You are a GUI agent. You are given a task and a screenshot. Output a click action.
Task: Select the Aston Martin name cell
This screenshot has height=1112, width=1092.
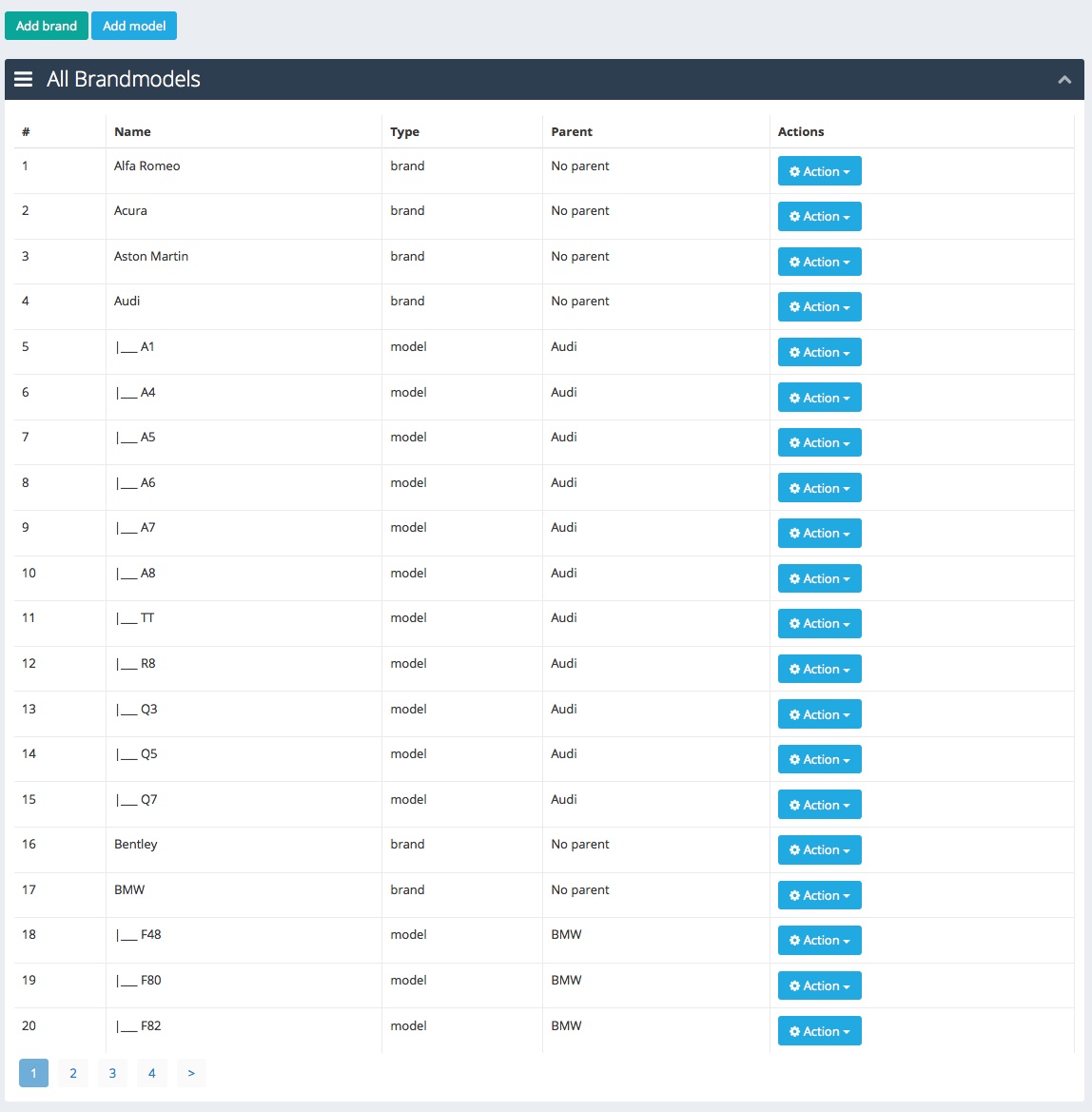pos(244,262)
